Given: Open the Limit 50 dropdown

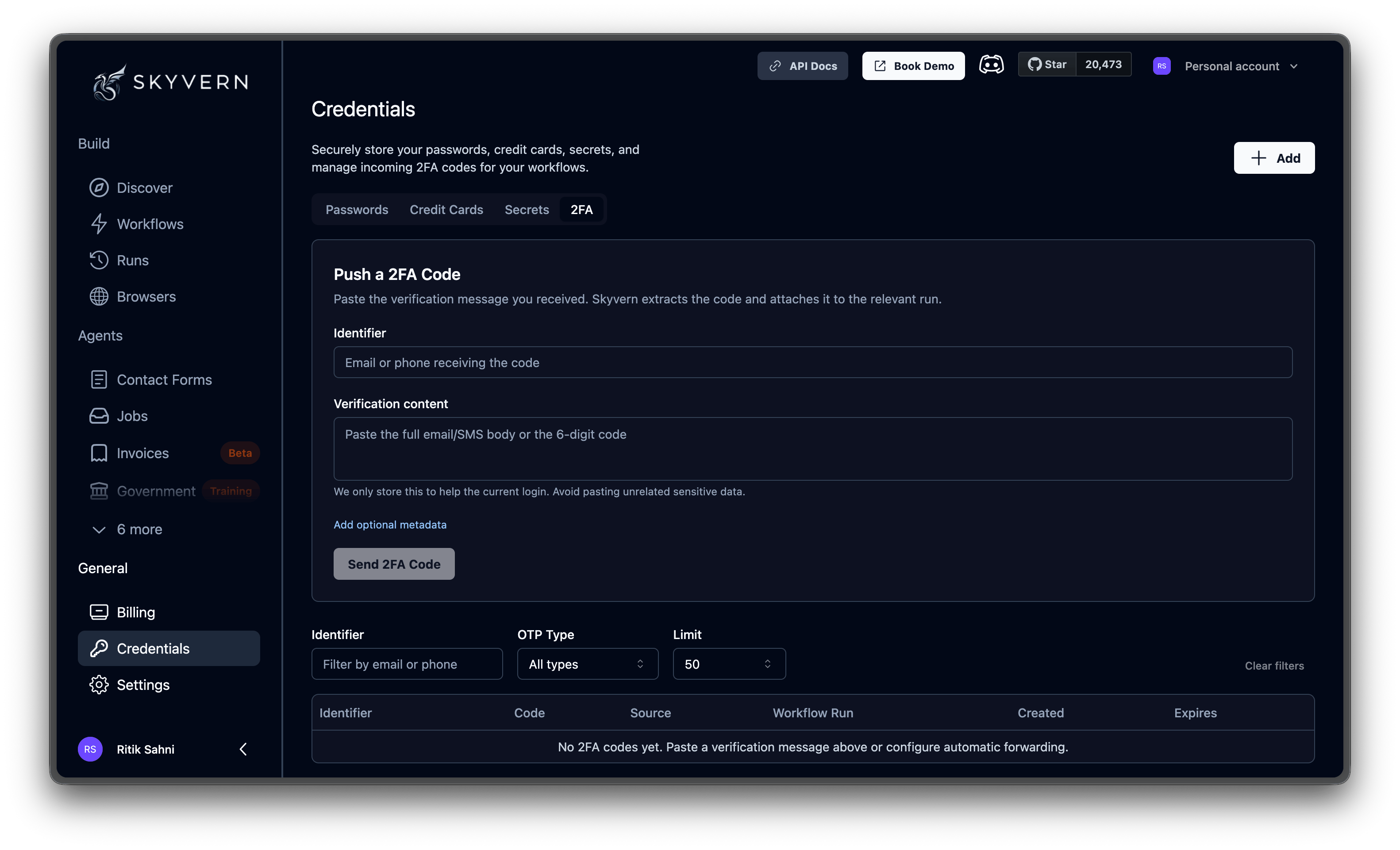Looking at the screenshot, I should pyautogui.click(x=729, y=664).
